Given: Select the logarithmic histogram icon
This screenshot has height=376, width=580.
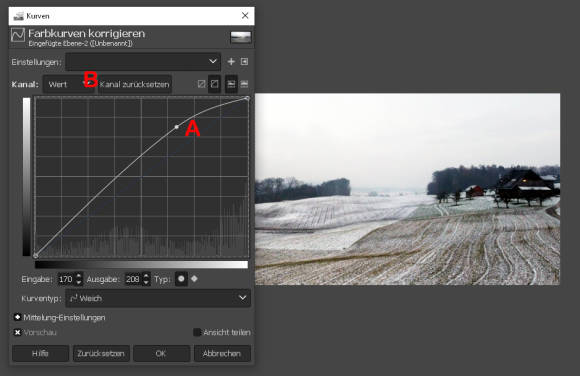Looking at the screenshot, I should [245, 84].
